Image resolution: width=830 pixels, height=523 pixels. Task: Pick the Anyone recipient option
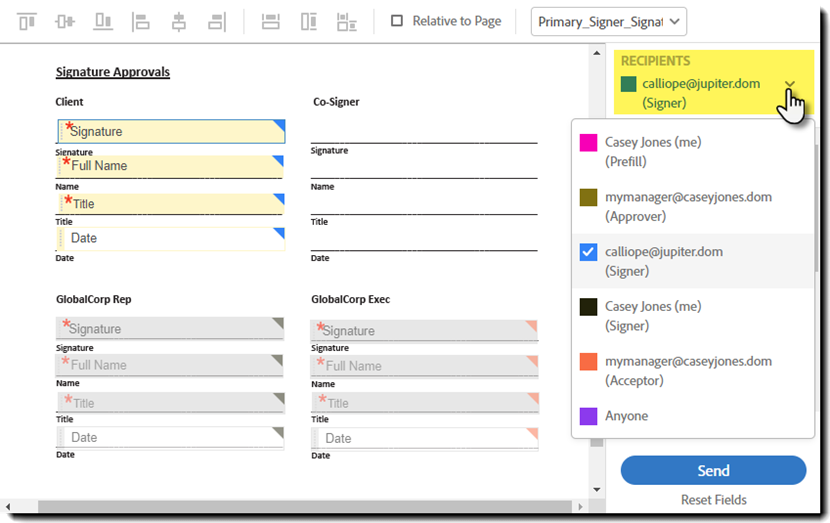pyautogui.click(x=626, y=416)
